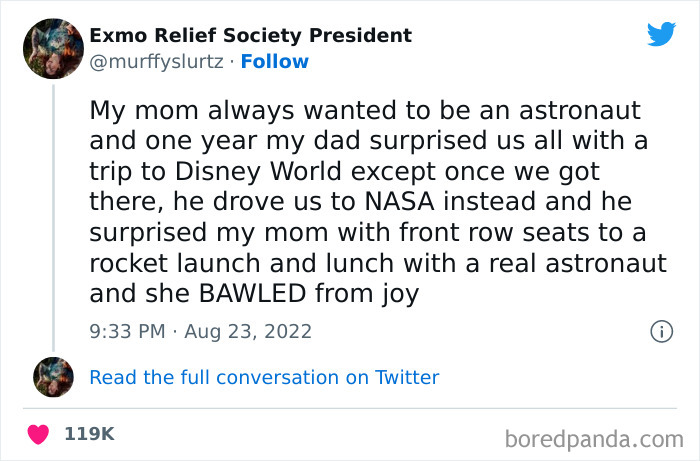
Task: Open the author's large profile avatar
Action: point(52,48)
